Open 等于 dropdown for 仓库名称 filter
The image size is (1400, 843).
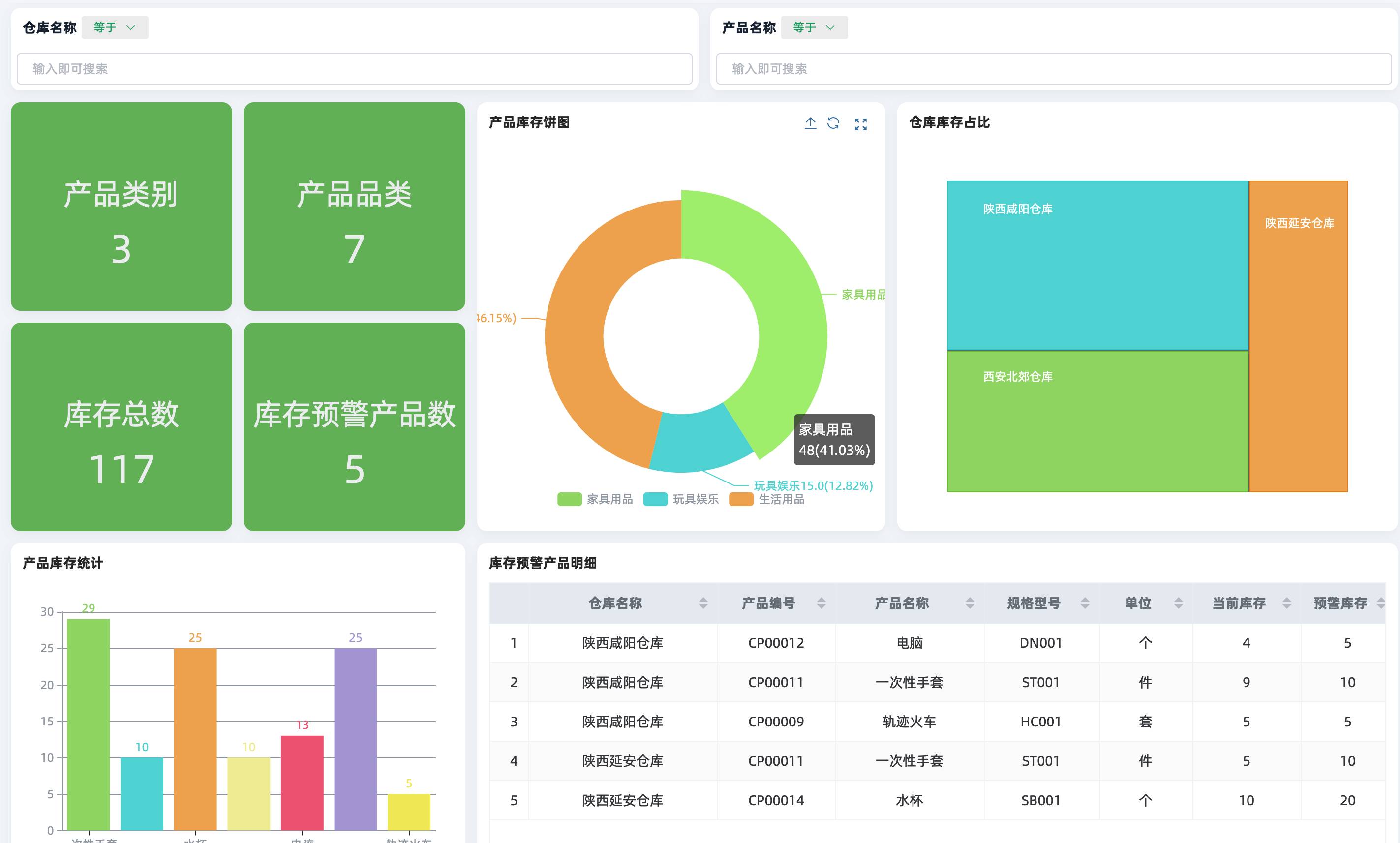click(x=115, y=27)
